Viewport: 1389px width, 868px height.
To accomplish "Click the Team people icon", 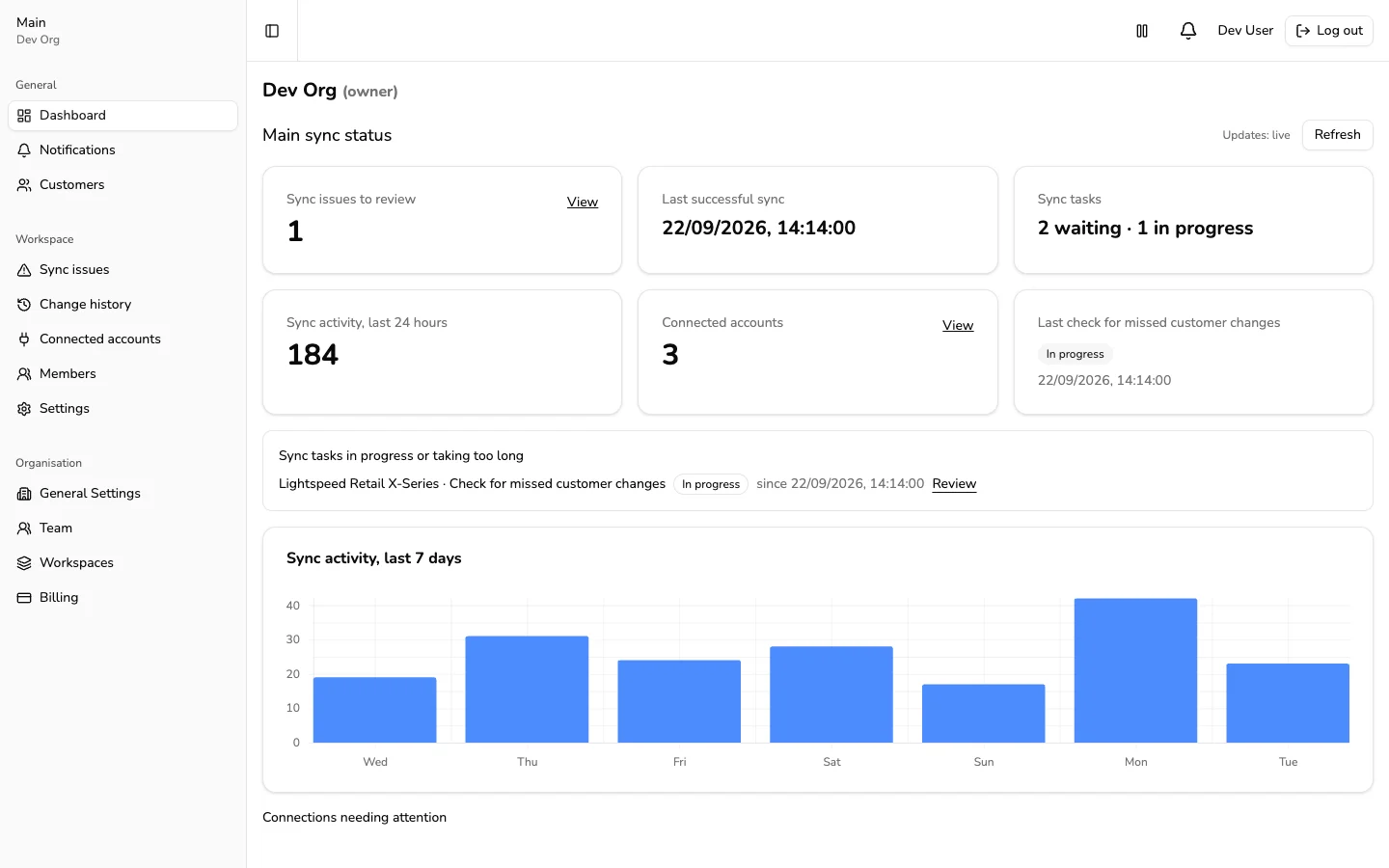I will click(x=24, y=529).
